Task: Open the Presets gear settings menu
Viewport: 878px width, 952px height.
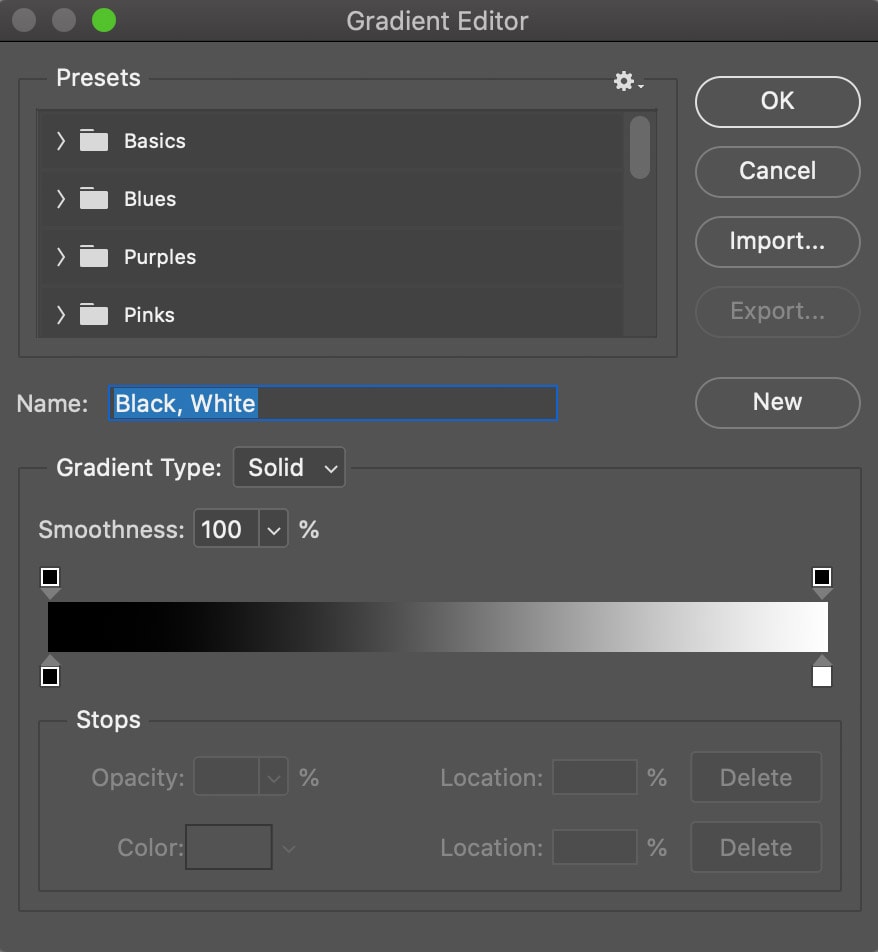Action: (x=627, y=81)
